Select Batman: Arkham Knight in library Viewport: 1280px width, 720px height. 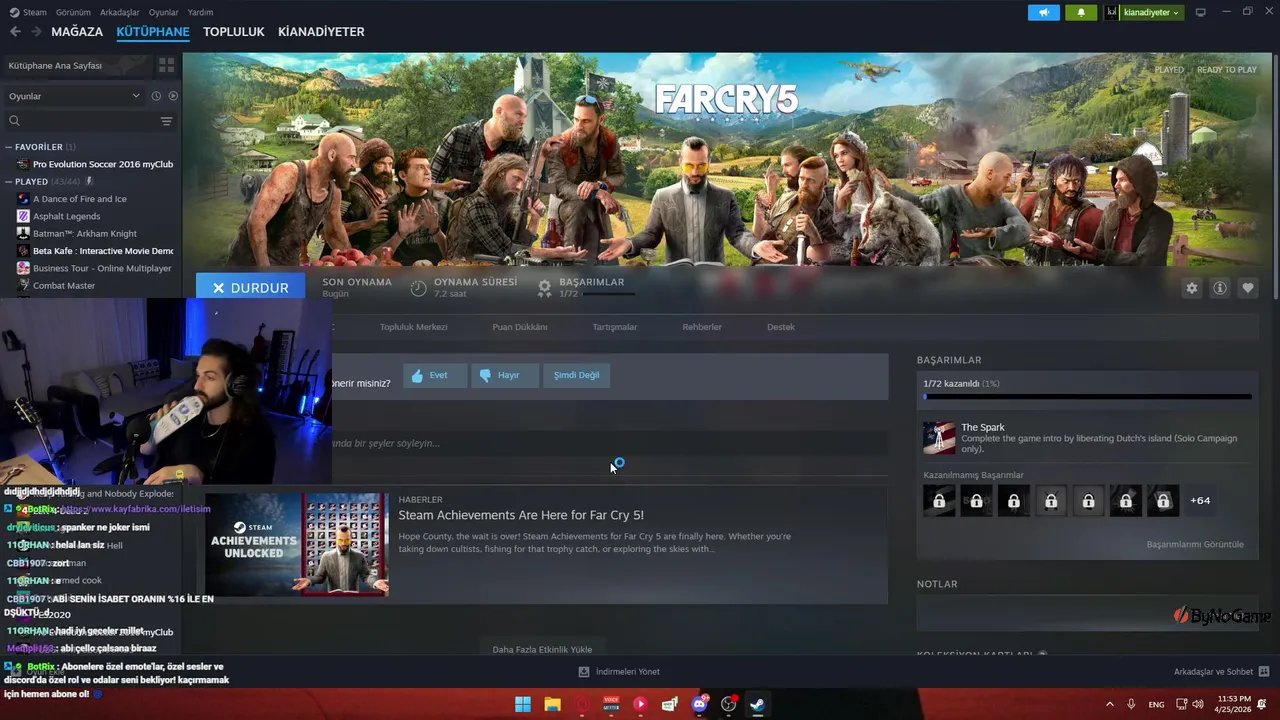85,233
